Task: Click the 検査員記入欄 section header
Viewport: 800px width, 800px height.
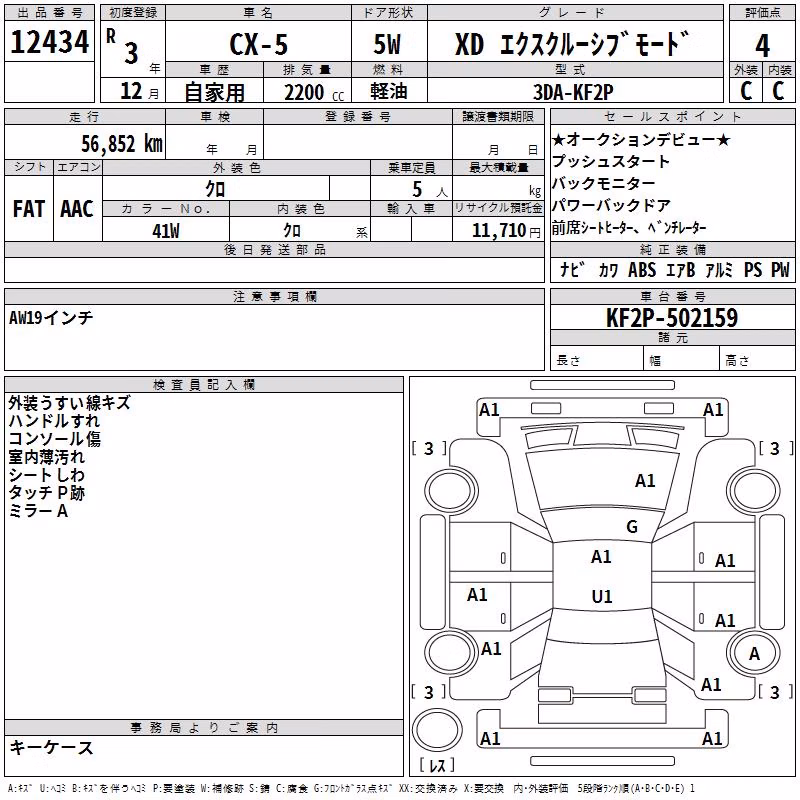Action: (x=204, y=385)
